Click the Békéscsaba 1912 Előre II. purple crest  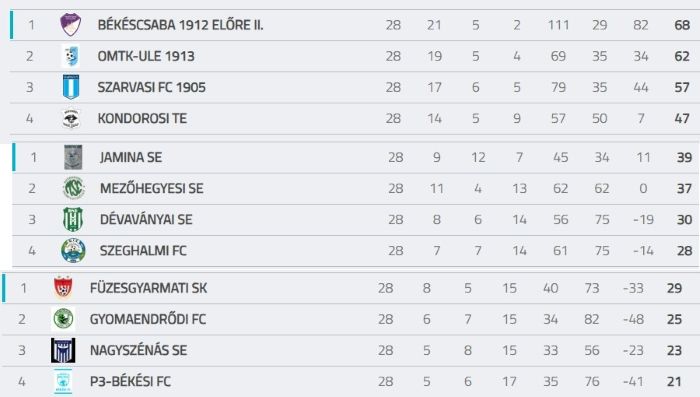[x=71, y=25]
